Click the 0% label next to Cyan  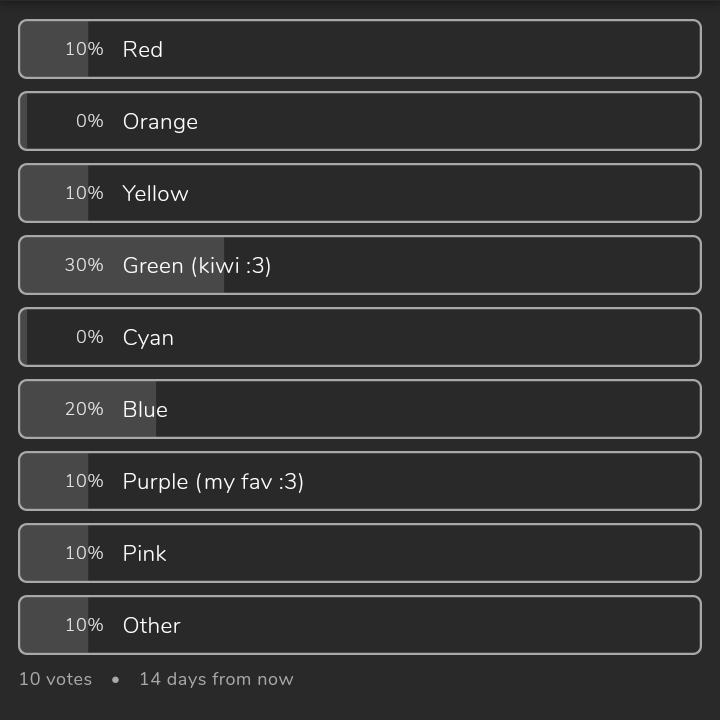point(89,337)
